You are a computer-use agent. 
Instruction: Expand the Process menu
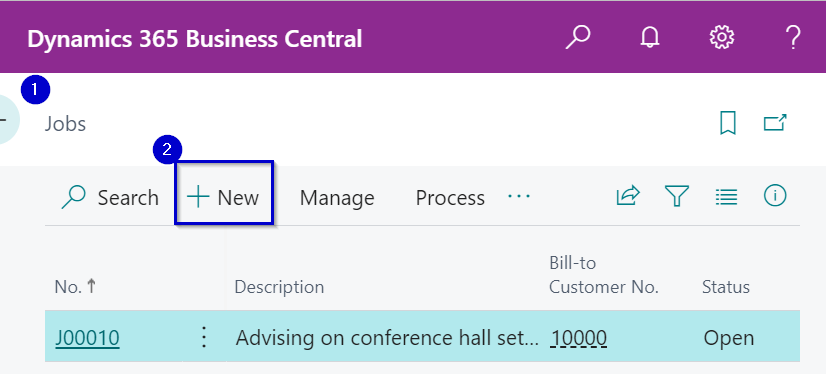tap(450, 198)
